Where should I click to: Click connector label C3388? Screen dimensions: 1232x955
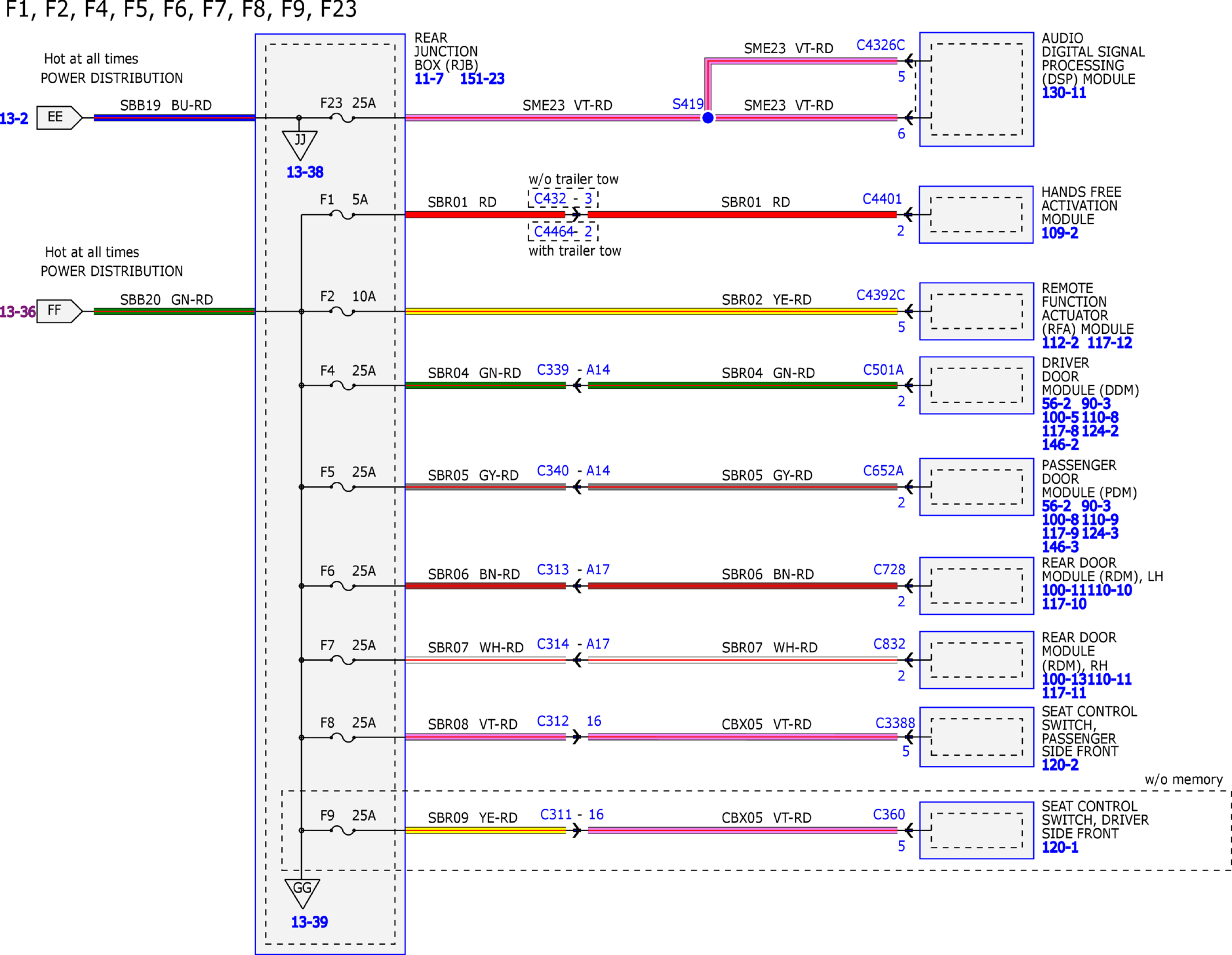coord(895,724)
